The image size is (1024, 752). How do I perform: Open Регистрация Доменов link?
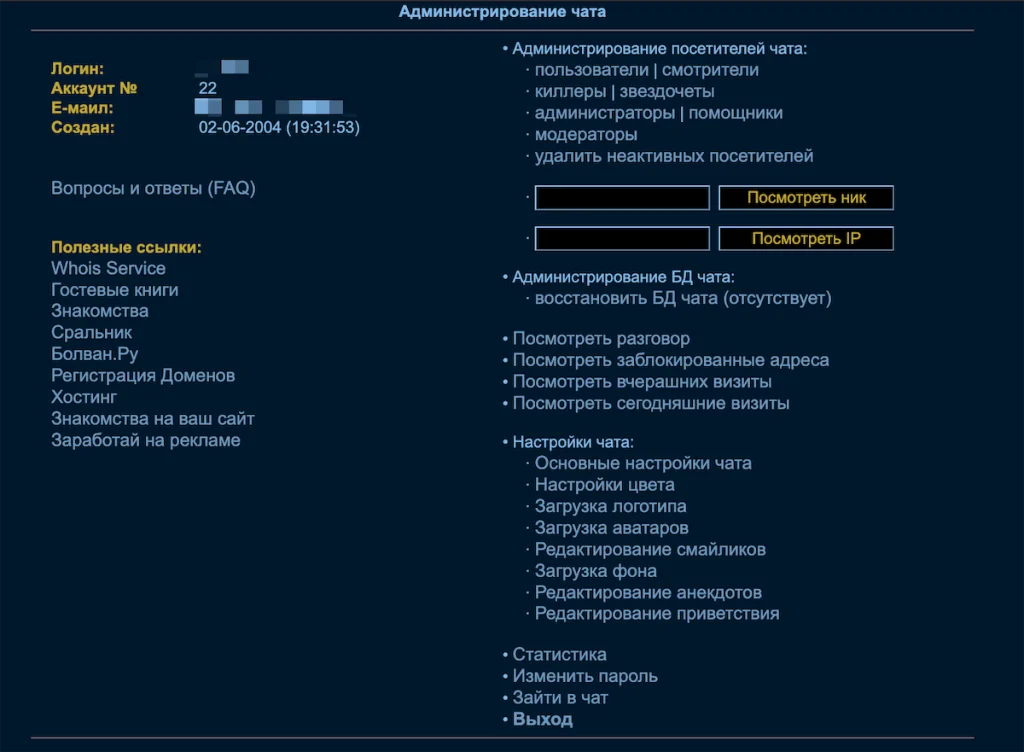[143, 376]
